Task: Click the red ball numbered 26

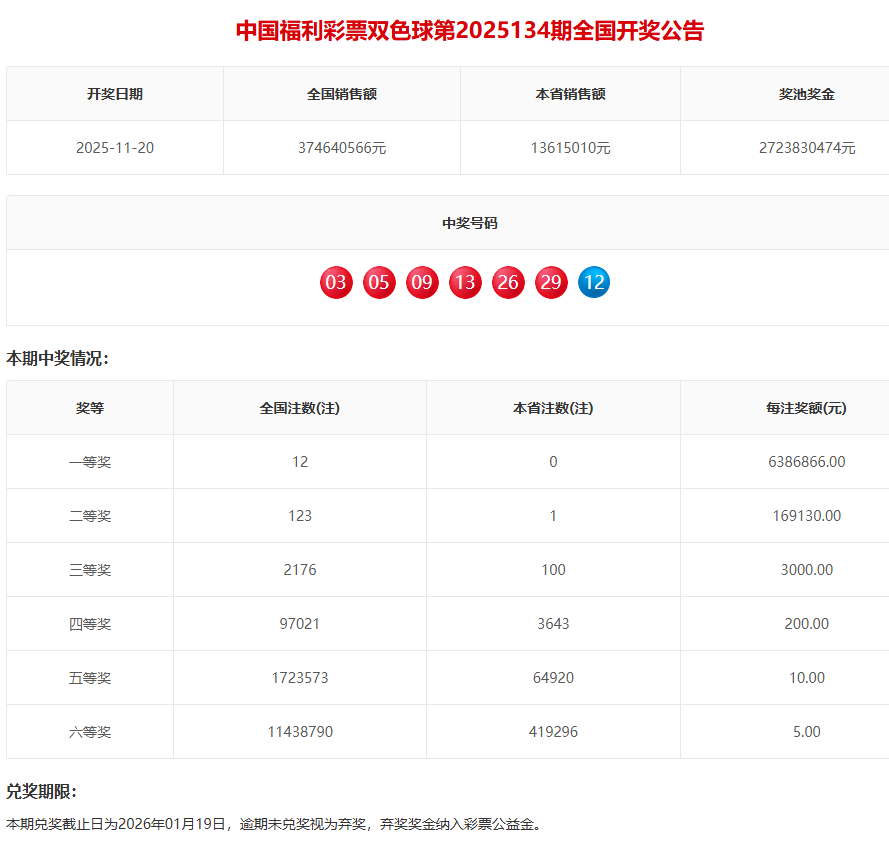Action: (508, 283)
